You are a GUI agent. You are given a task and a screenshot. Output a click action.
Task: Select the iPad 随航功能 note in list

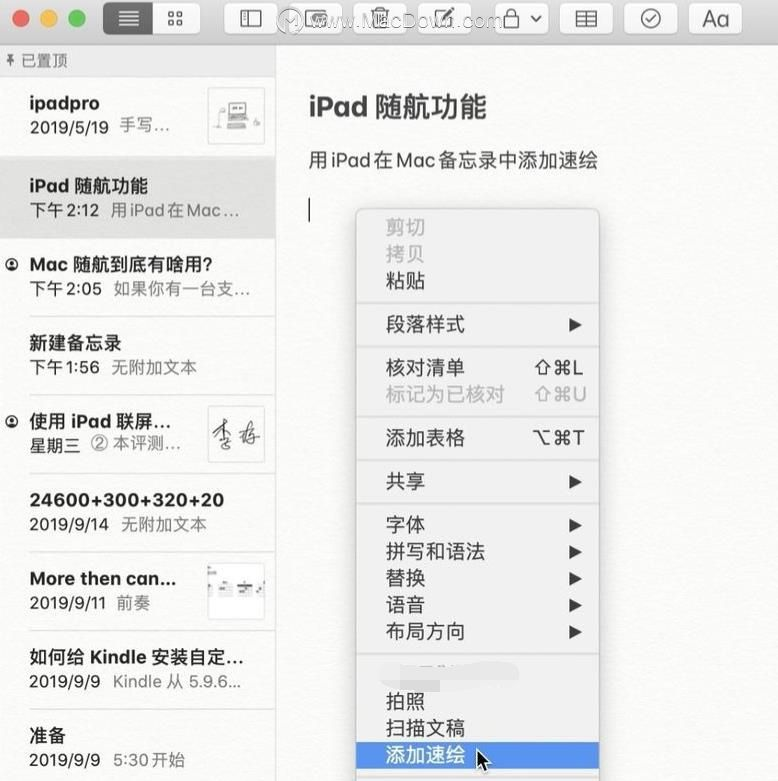click(x=137, y=197)
